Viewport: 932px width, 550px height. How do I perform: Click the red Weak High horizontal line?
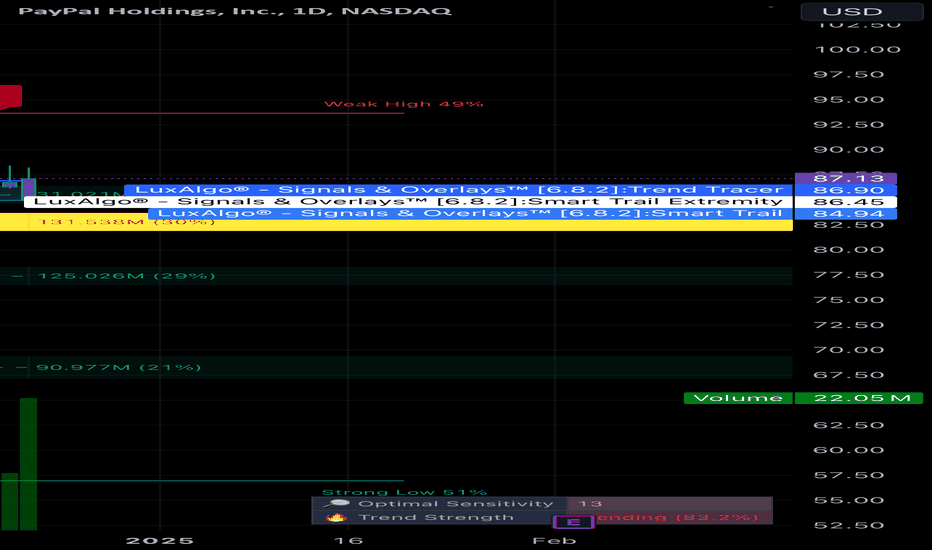tap(202, 113)
